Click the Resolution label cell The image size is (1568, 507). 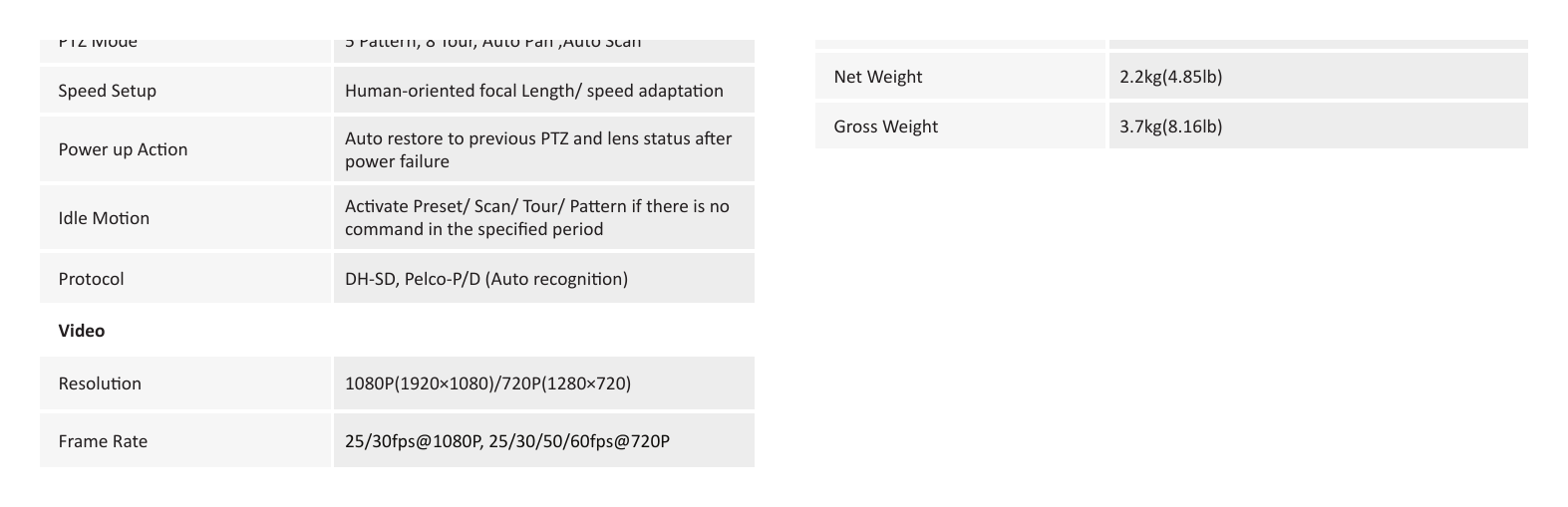(x=185, y=382)
